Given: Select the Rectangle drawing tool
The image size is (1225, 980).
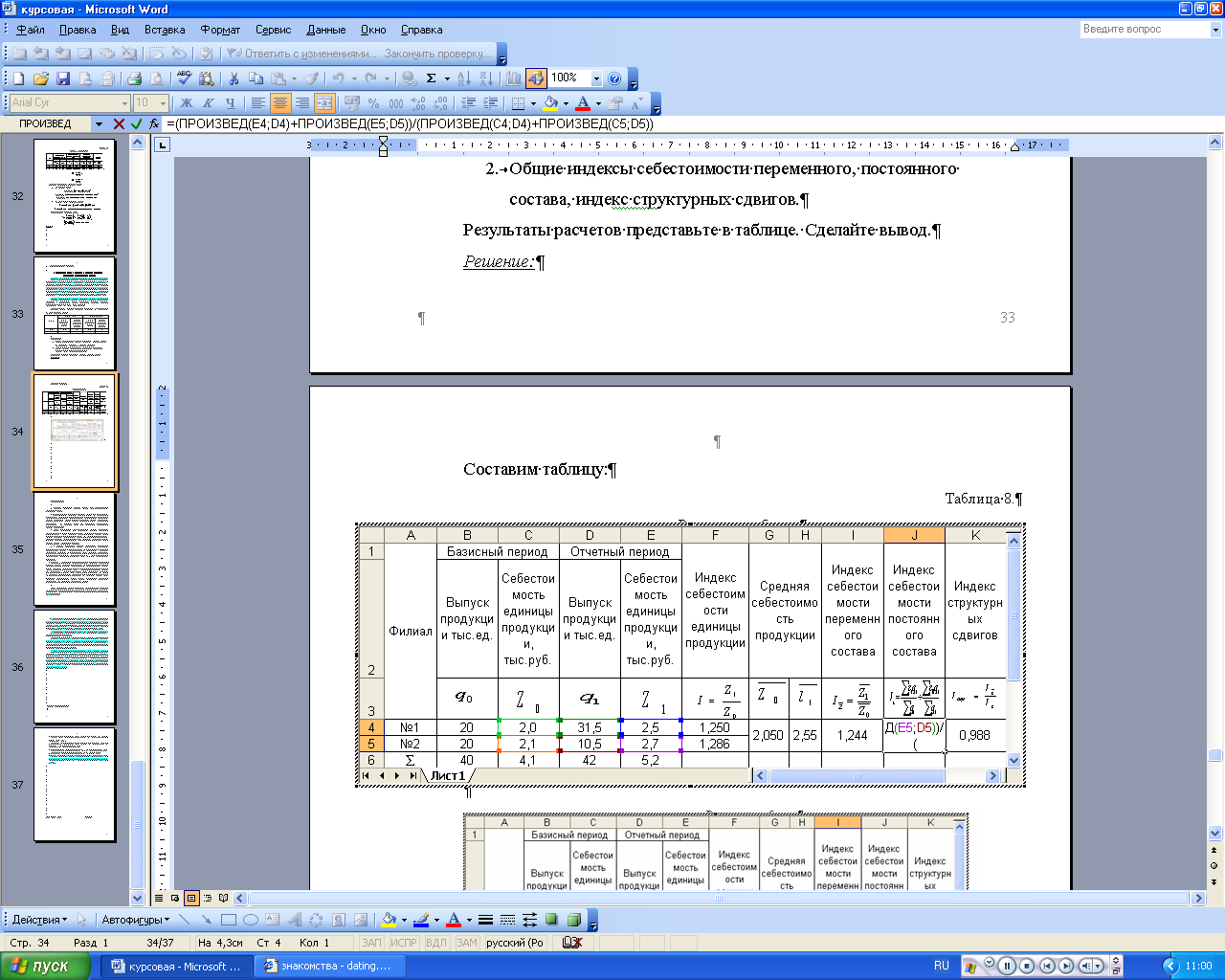Looking at the screenshot, I should (229, 920).
